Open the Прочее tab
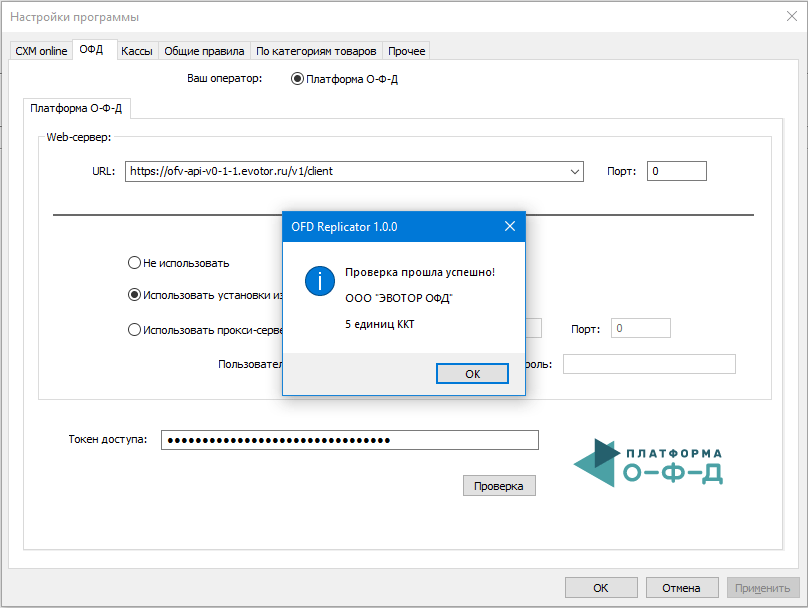Image resolution: width=808 pixels, height=608 pixels. (406, 51)
